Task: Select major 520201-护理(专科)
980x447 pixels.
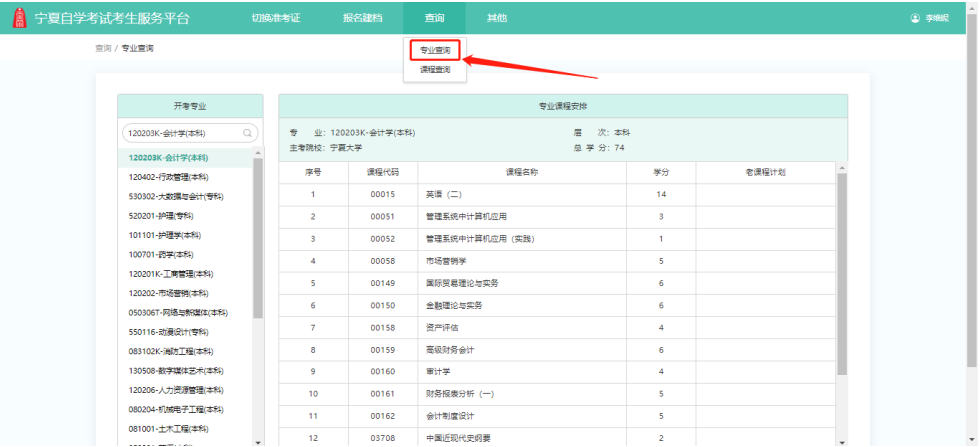Action: pyautogui.click(x=161, y=216)
